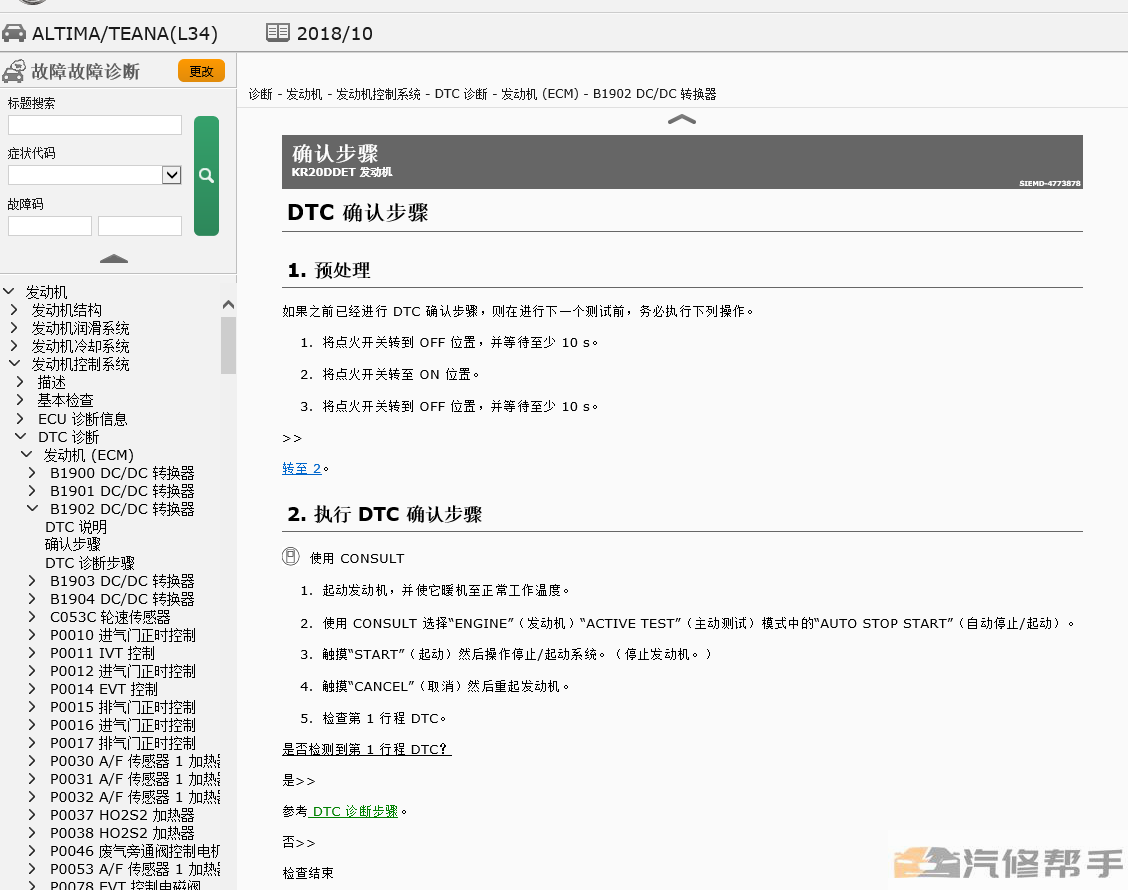Image resolution: width=1128 pixels, height=890 pixels.
Task: Collapse the 发动机 (ECM) node
Action: click(26, 455)
